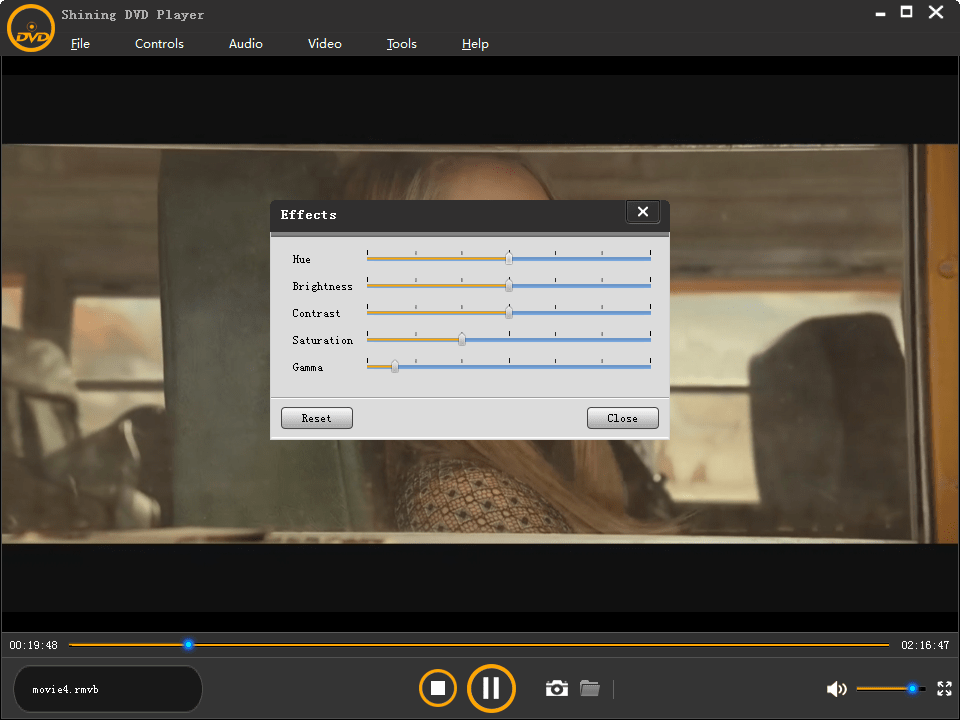Screen dimensions: 960x720
Task: Take a snapshot of the video
Action: 556,688
